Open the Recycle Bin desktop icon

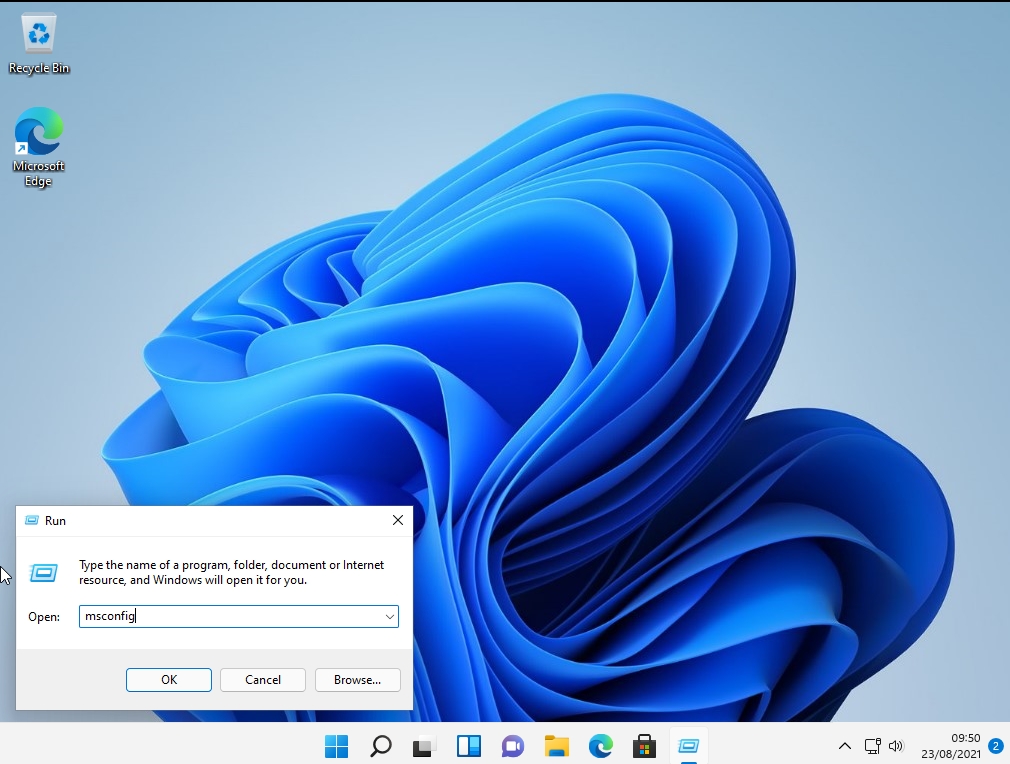coord(39,40)
